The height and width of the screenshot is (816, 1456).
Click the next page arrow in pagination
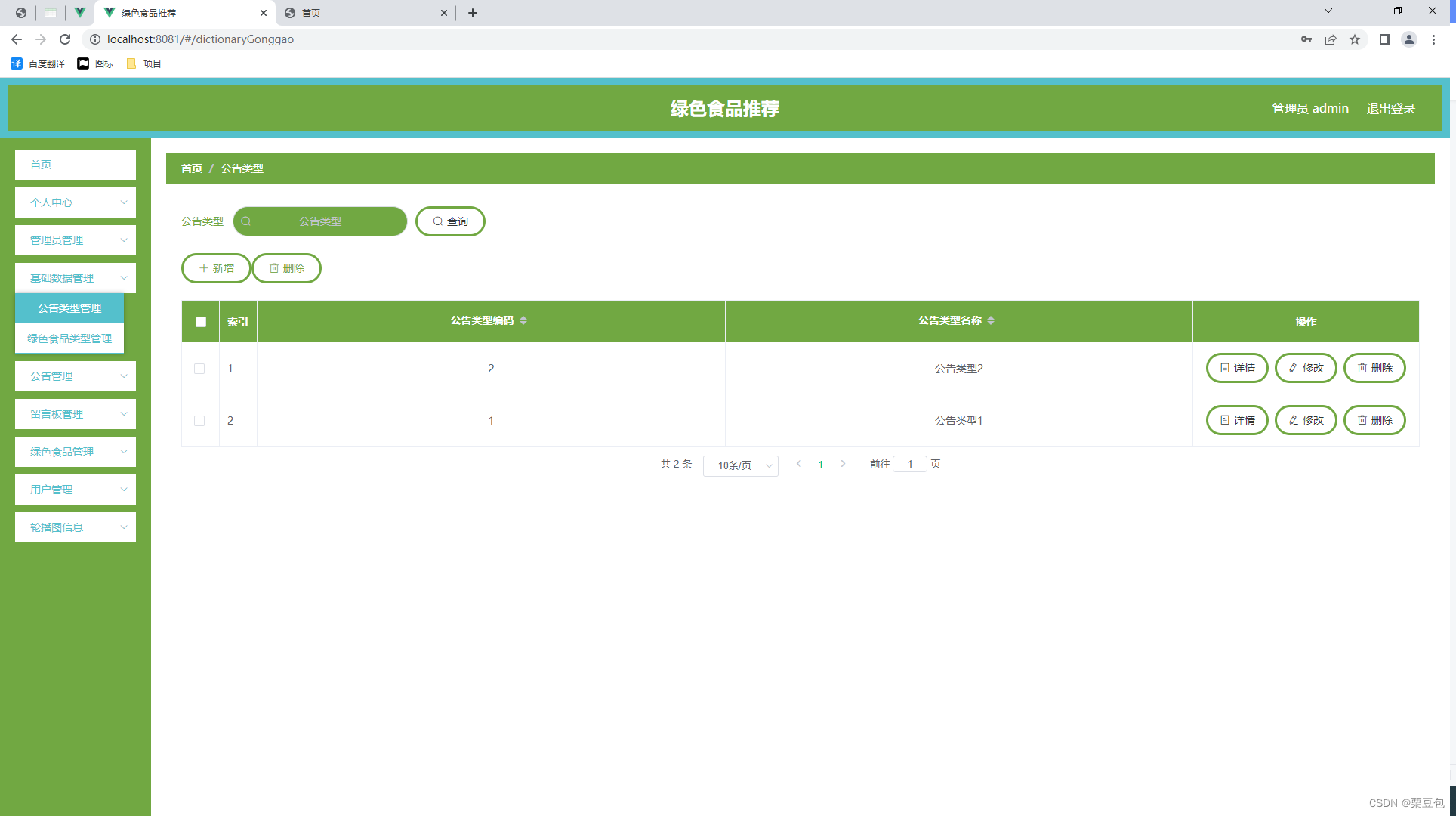(x=843, y=464)
